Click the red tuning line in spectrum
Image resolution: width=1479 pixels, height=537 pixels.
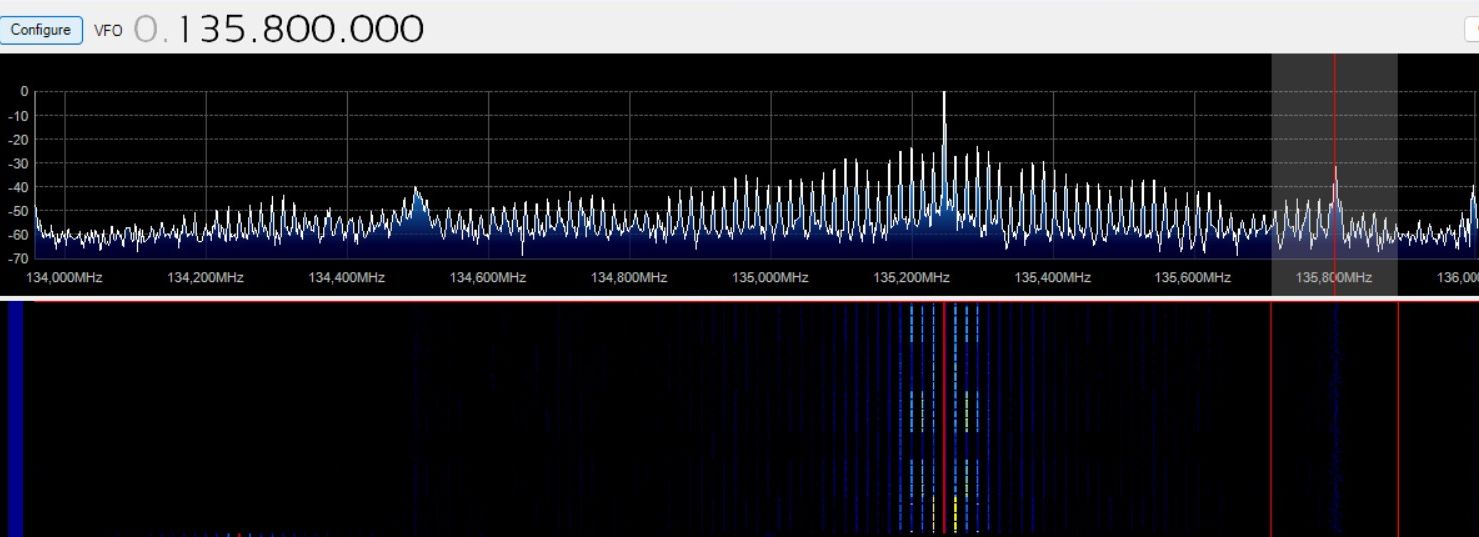tap(1334, 120)
